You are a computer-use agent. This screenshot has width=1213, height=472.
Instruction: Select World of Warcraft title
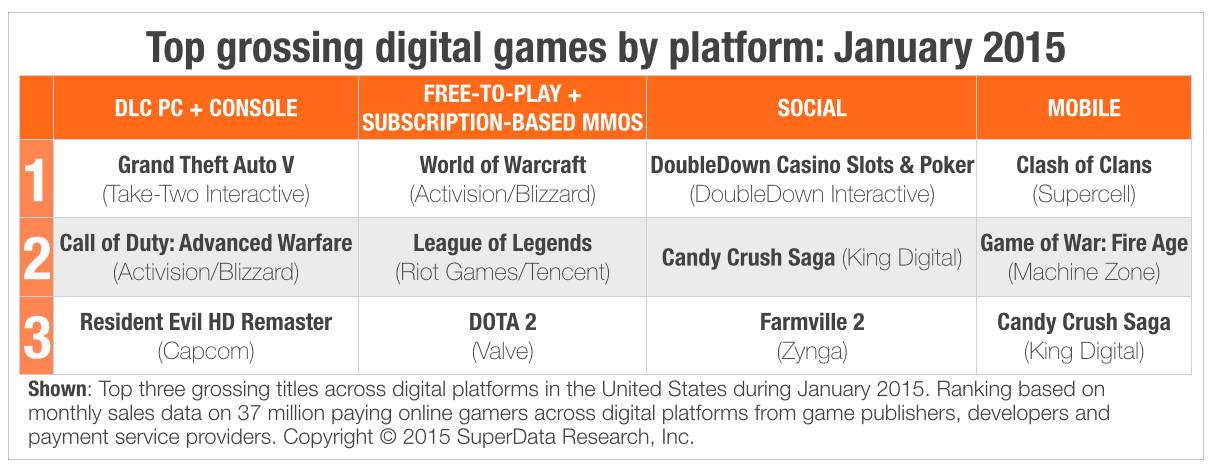point(502,165)
